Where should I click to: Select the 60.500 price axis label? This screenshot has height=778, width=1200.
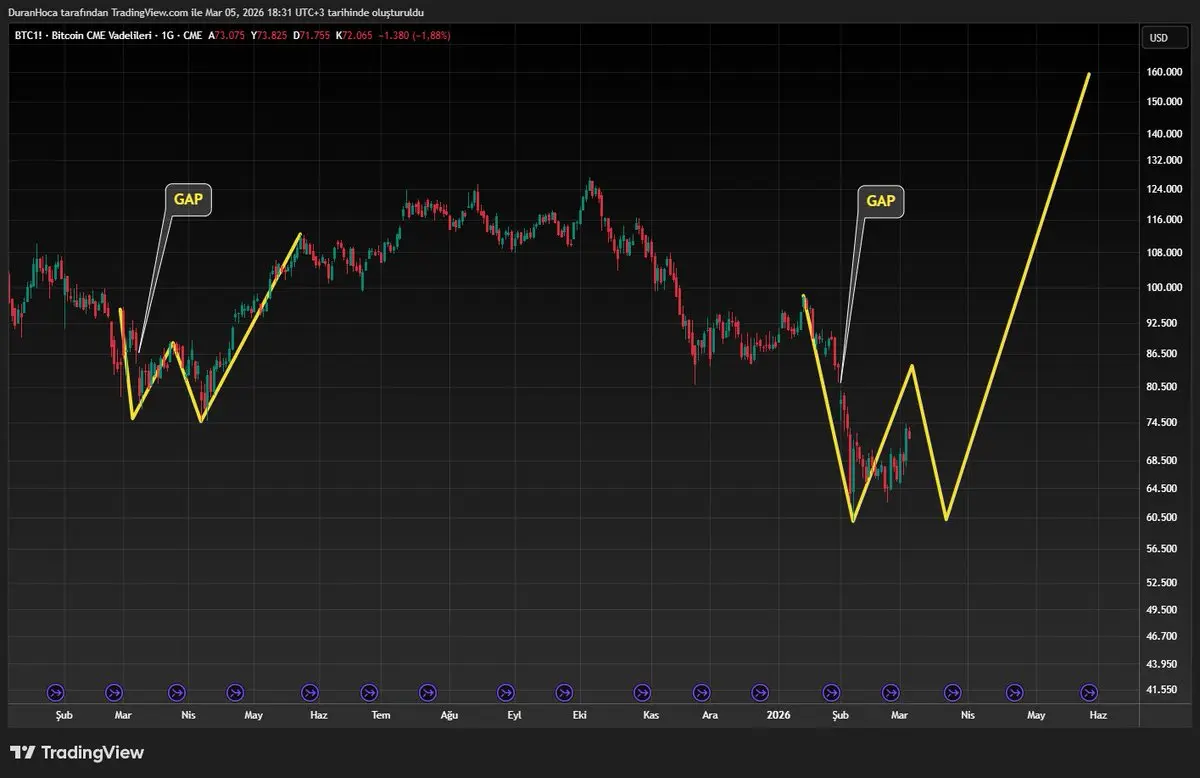tap(1160, 517)
